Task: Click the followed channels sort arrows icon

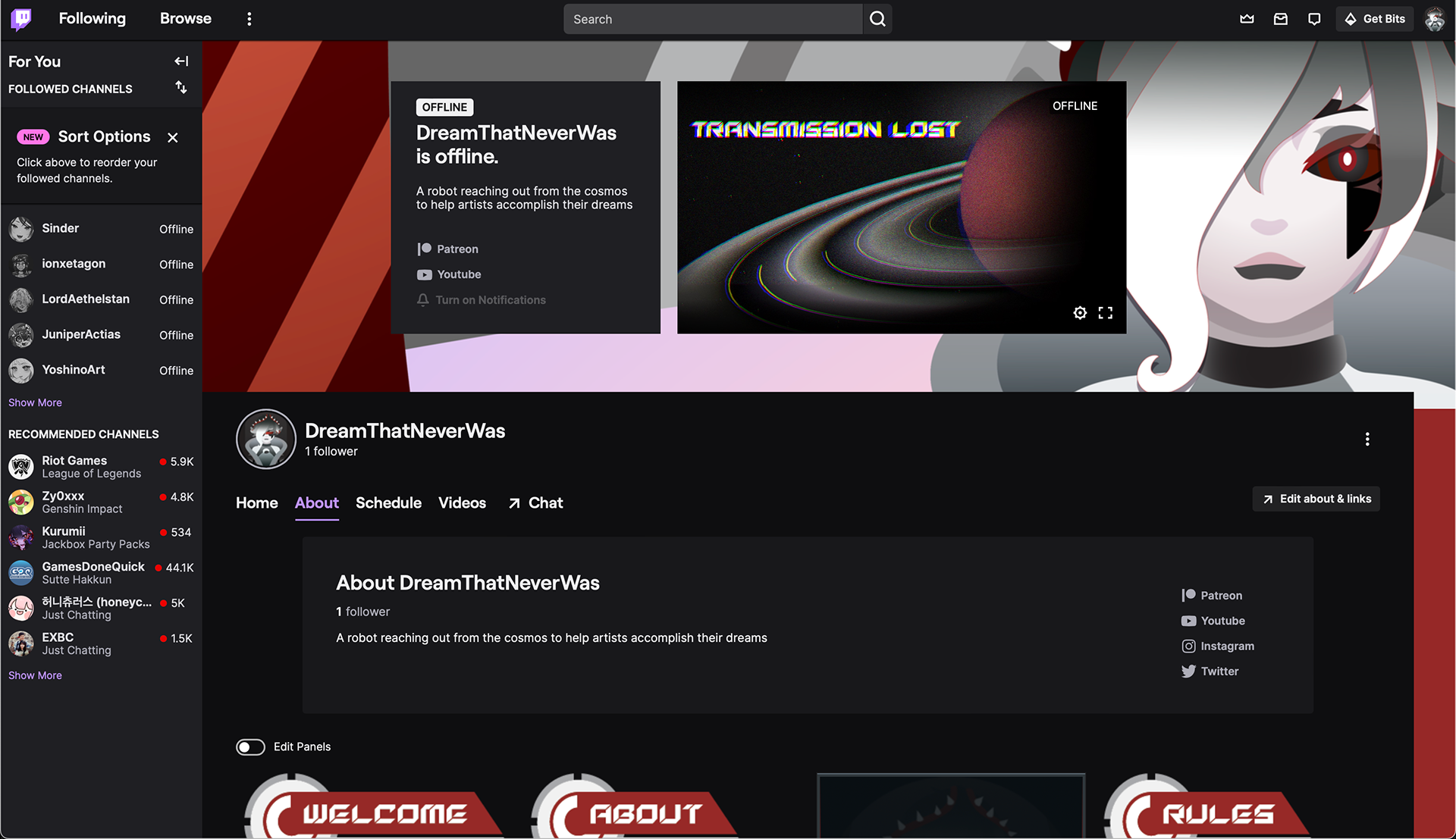Action: [181, 88]
